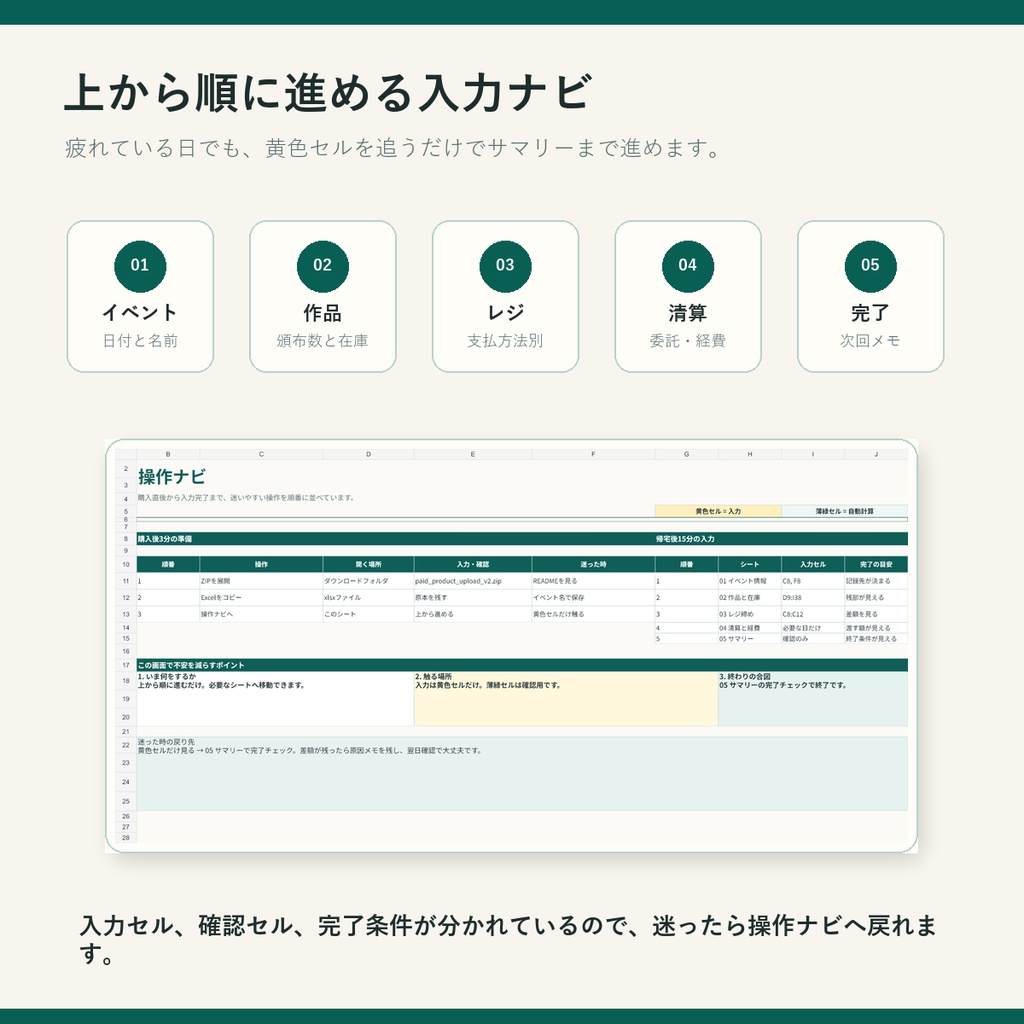
Task: Click the 迷った時の戻り先 note block
Action: click(522, 774)
